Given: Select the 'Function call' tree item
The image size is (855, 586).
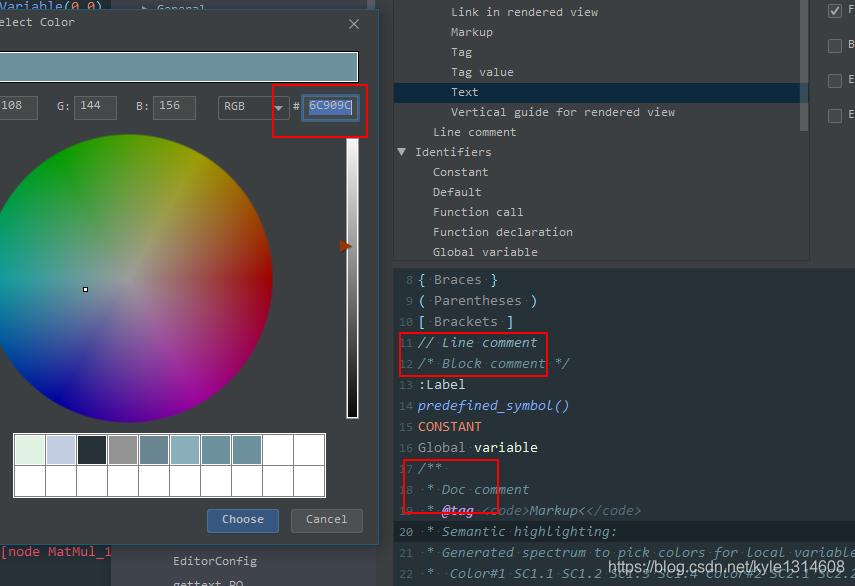Looking at the screenshot, I should coord(478,212).
